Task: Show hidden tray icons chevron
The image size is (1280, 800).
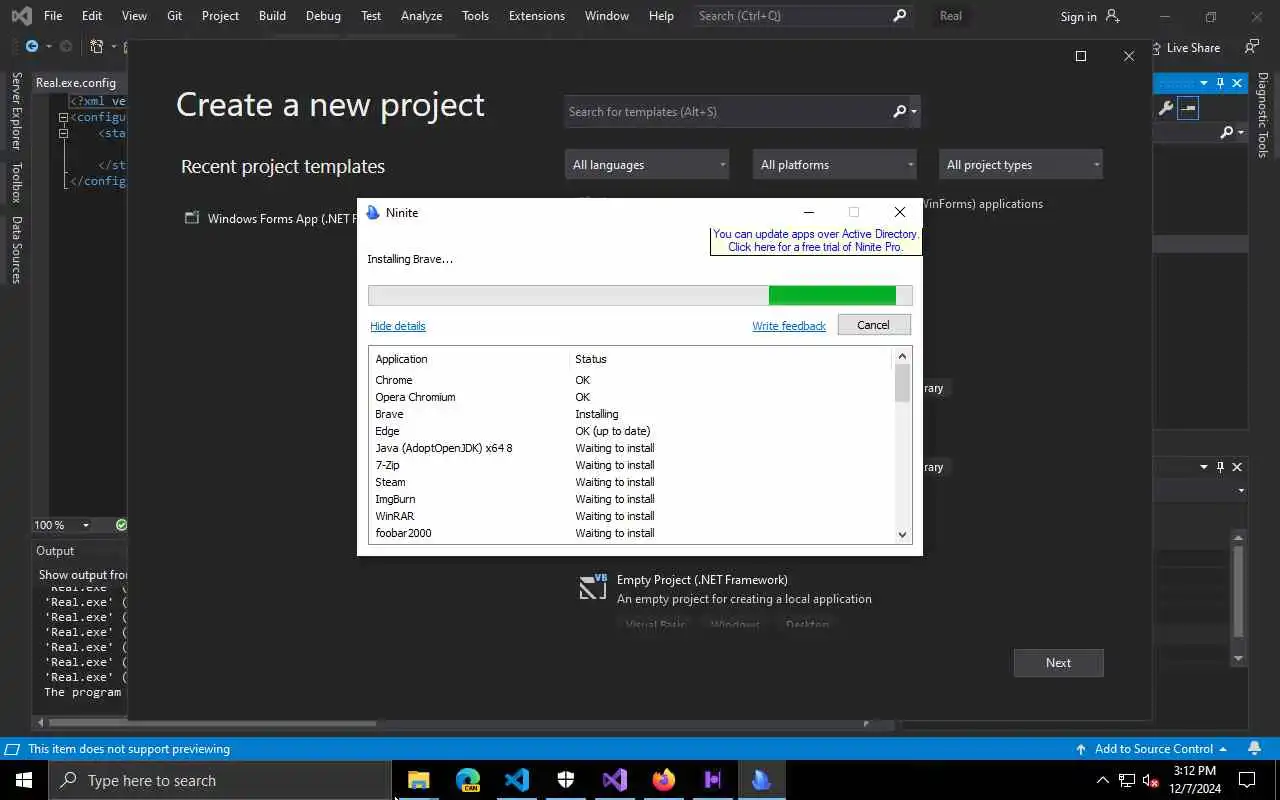Action: coord(1103,780)
